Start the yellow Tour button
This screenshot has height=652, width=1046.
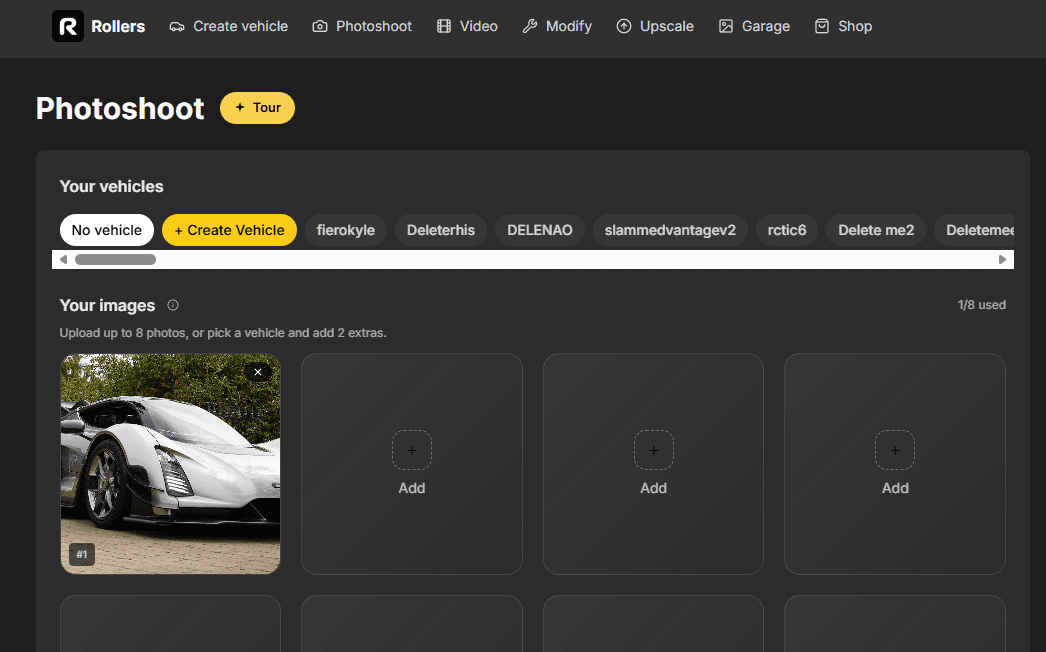[x=257, y=107]
